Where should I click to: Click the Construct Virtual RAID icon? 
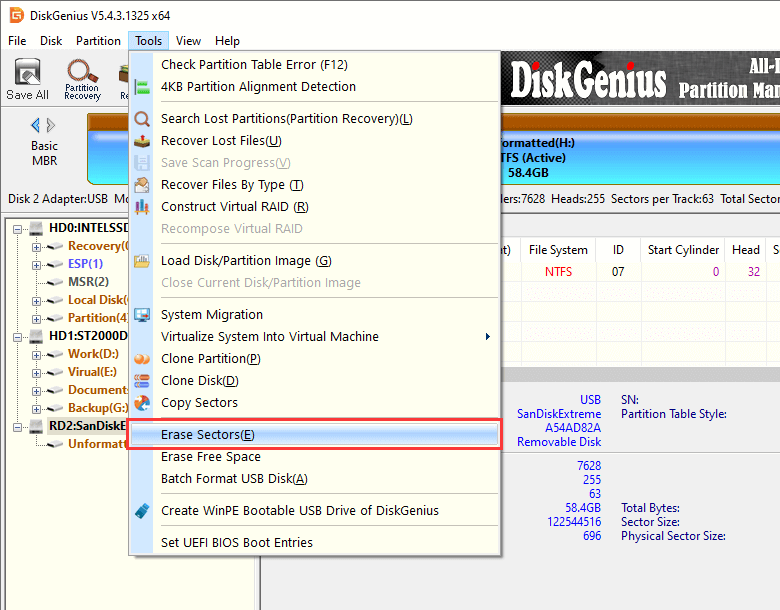point(142,207)
